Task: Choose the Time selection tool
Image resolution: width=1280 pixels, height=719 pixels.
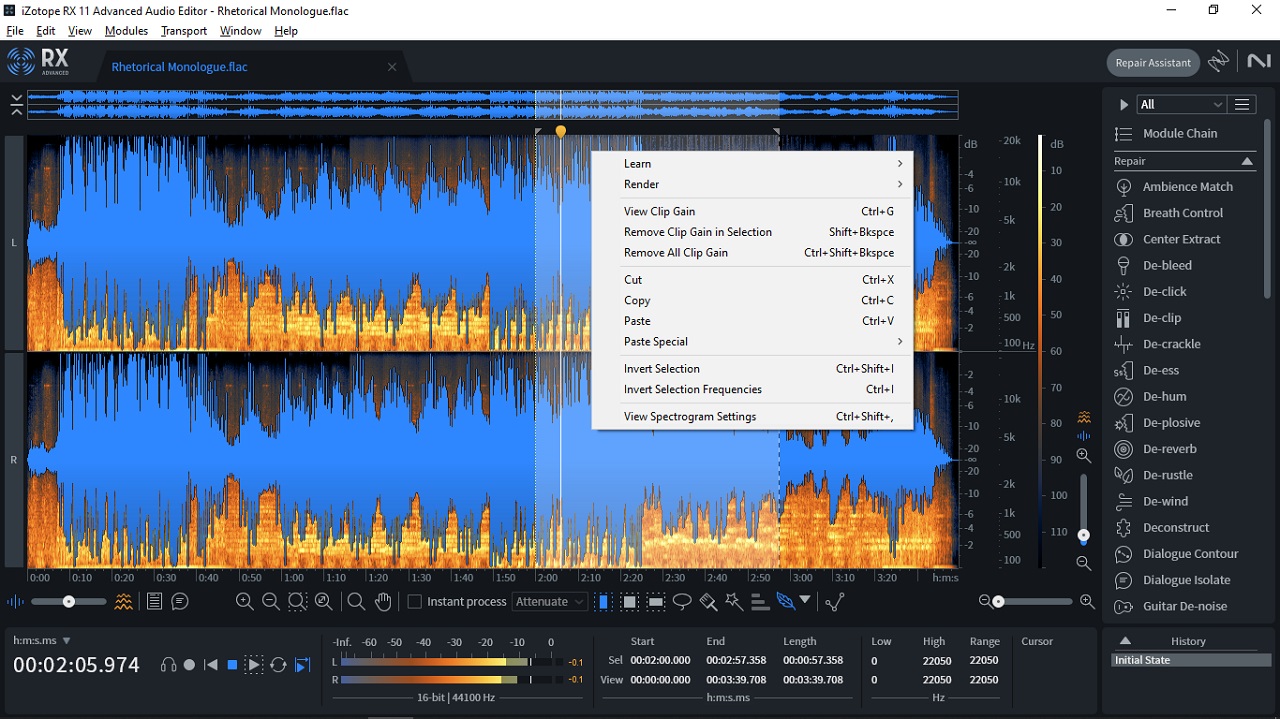Action: [604, 601]
